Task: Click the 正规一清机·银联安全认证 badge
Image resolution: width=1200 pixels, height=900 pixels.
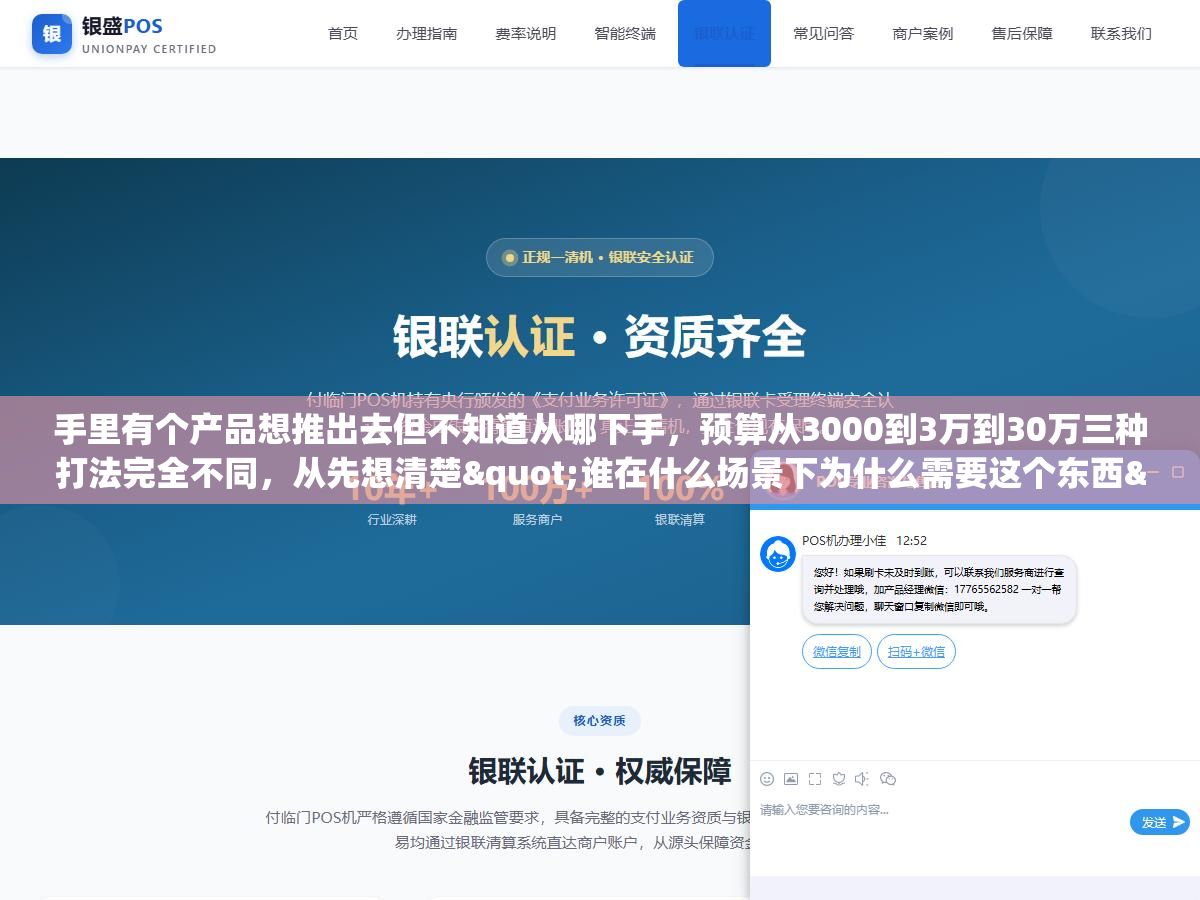Action: coord(600,257)
